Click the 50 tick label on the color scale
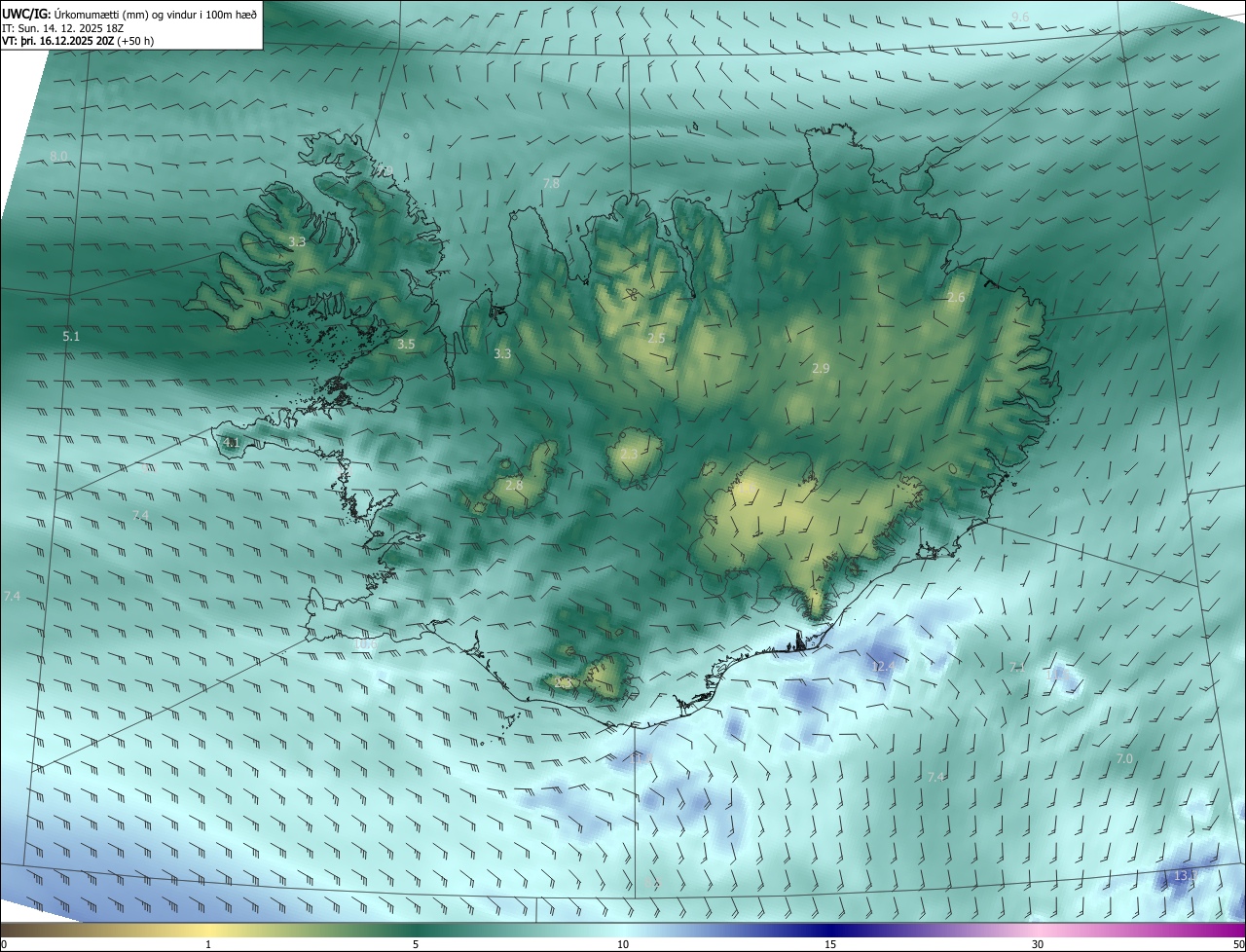The image size is (1246, 952). click(x=1238, y=944)
